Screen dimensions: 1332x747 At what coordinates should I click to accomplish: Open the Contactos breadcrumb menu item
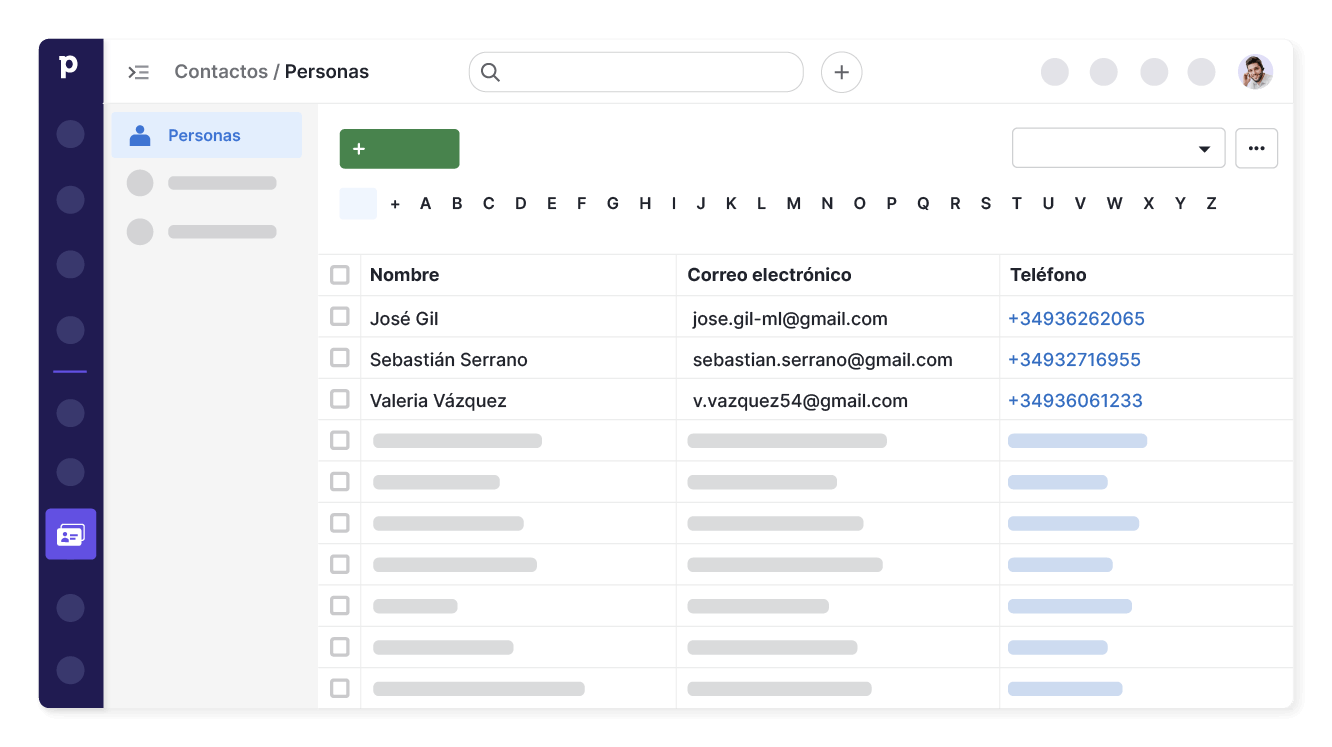(221, 71)
